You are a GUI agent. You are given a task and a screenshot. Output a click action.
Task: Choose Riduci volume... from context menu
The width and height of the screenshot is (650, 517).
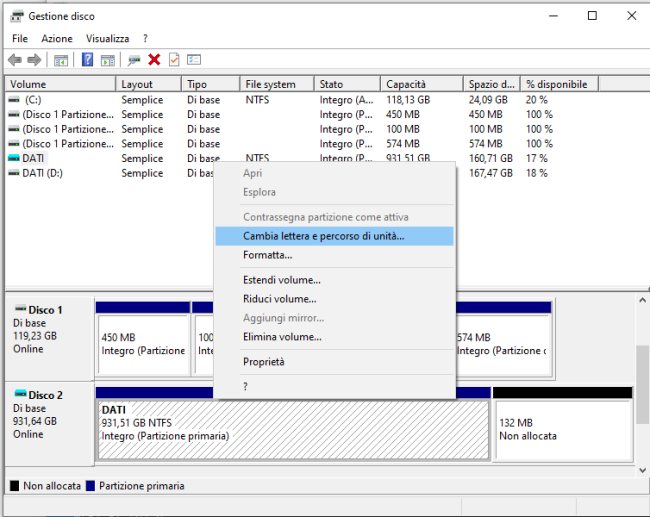coord(334,299)
